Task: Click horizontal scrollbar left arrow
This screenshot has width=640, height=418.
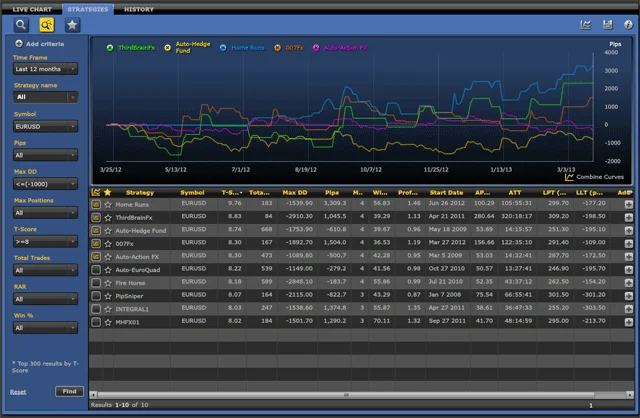Action: (x=93, y=395)
